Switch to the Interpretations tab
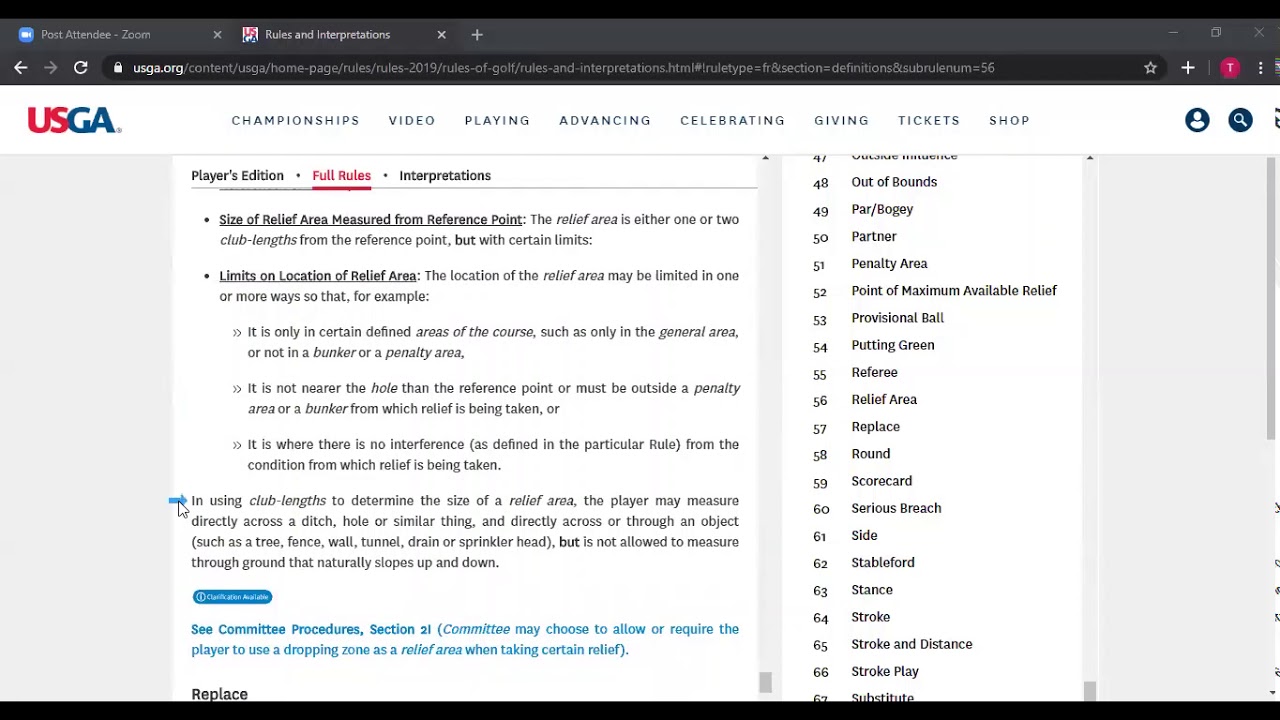The height and width of the screenshot is (720, 1280). [445, 175]
